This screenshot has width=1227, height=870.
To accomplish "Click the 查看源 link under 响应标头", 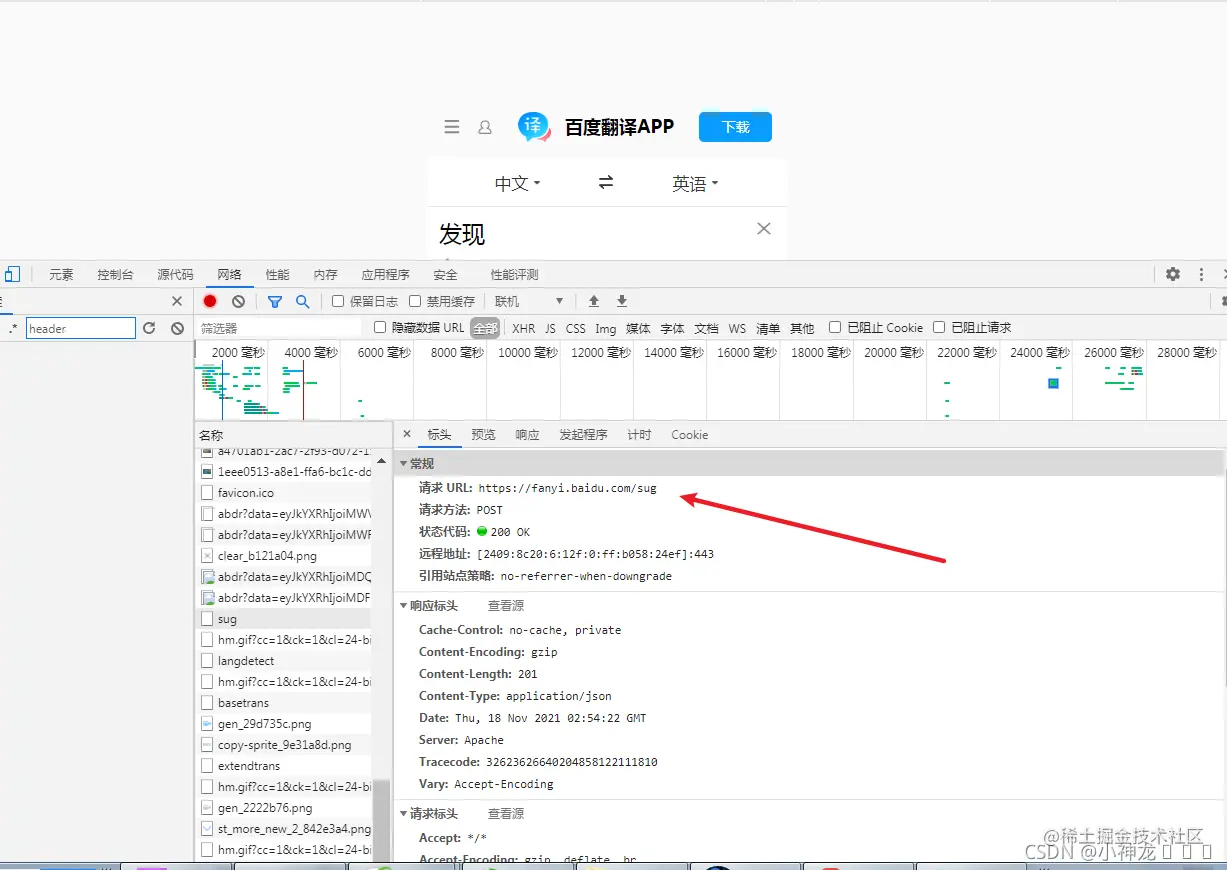I will click(x=505, y=605).
